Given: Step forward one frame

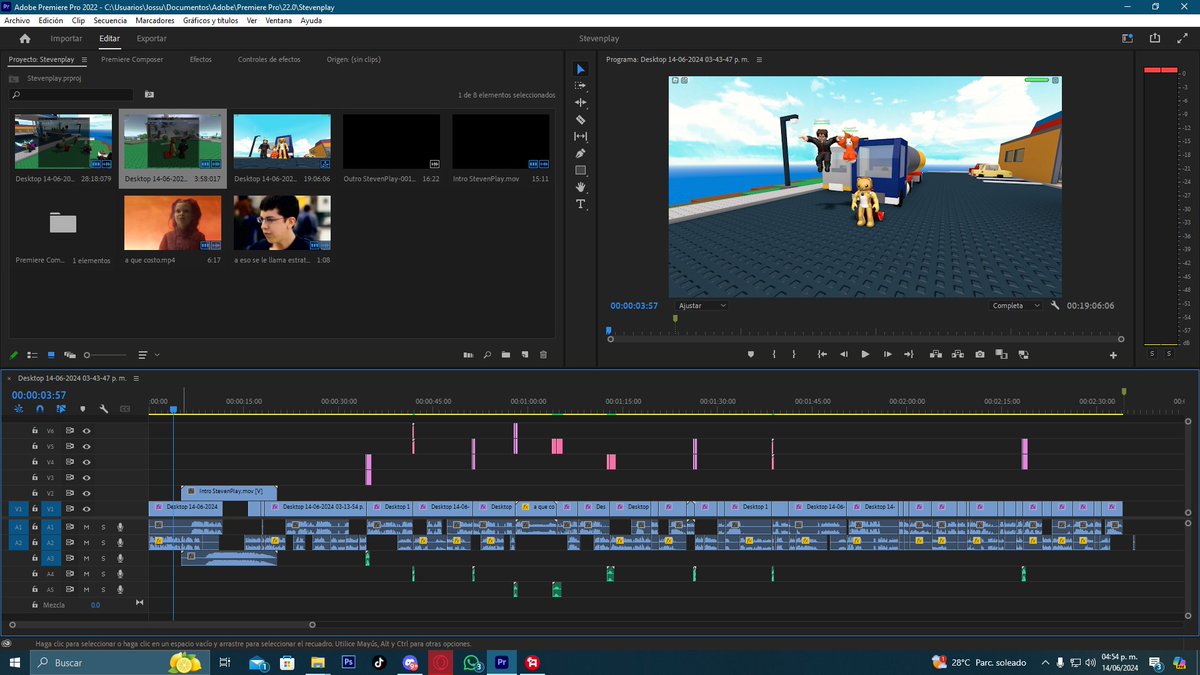Looking at the screenshot, I should (x=887, y=354).
